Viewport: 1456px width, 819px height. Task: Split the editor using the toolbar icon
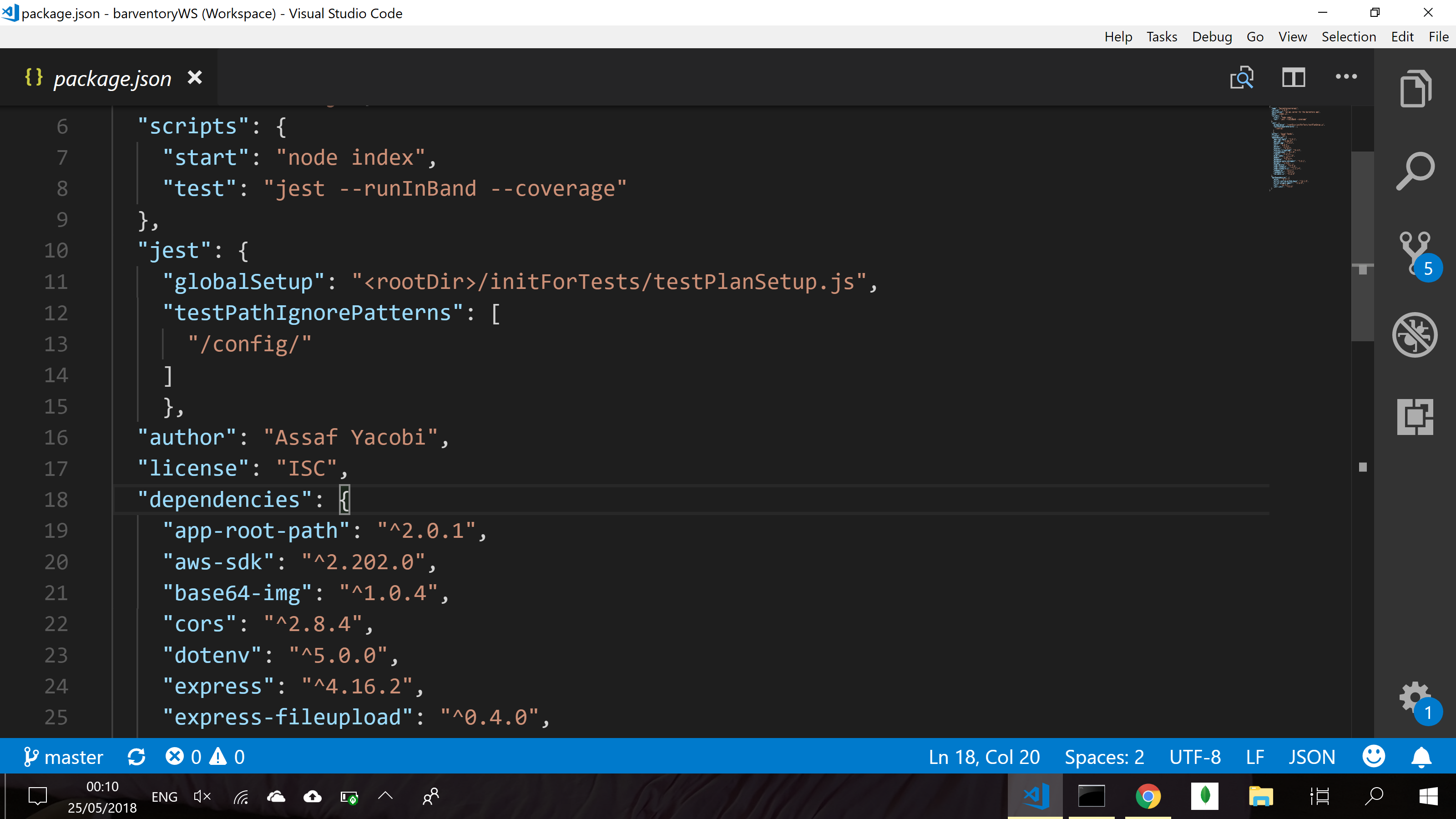pyautogui.click(x=1294, y=77)
